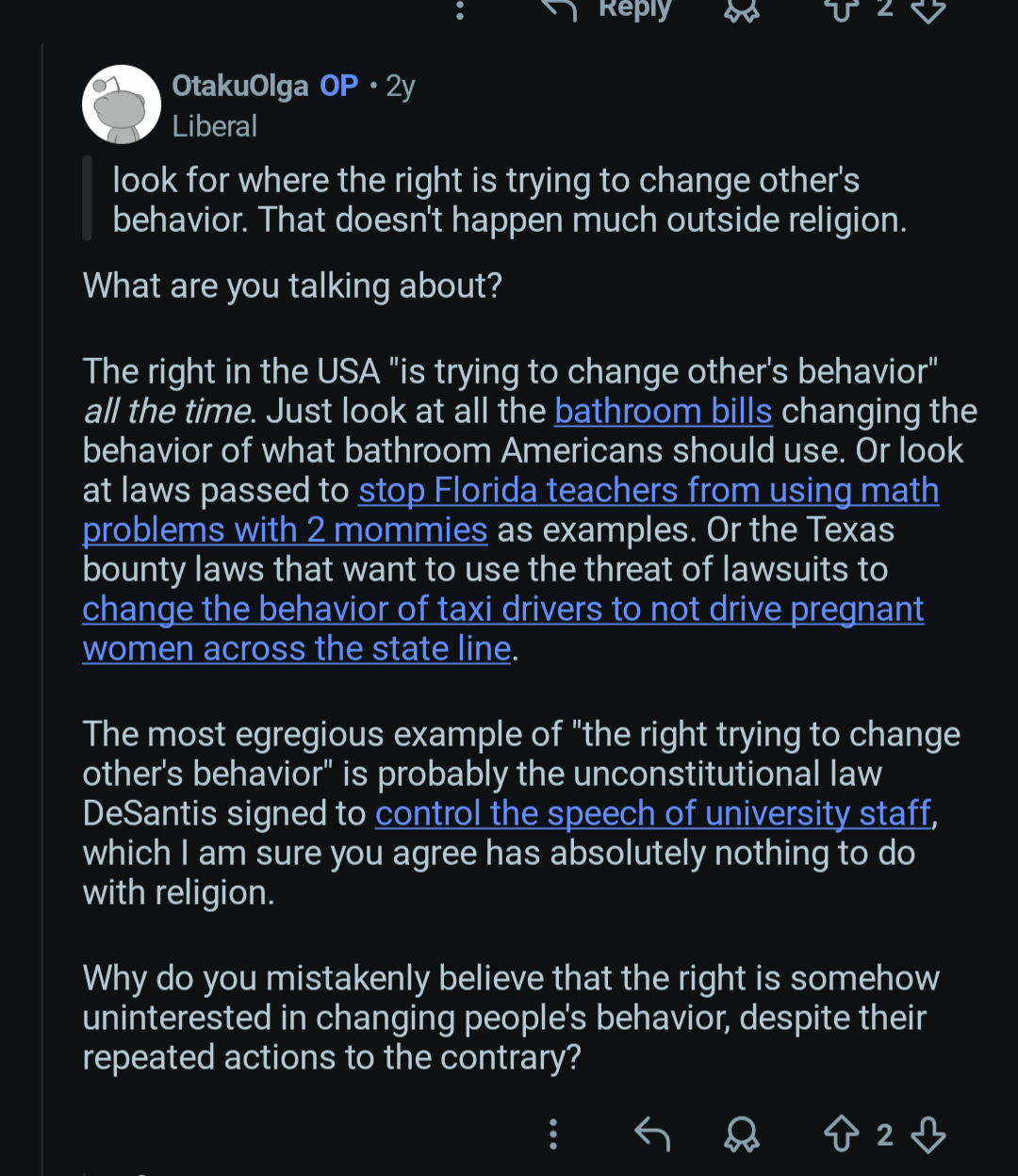1018x1176 pixels.
Task: Upvote the parent comment at the top
Action: [x=842, y=10]
